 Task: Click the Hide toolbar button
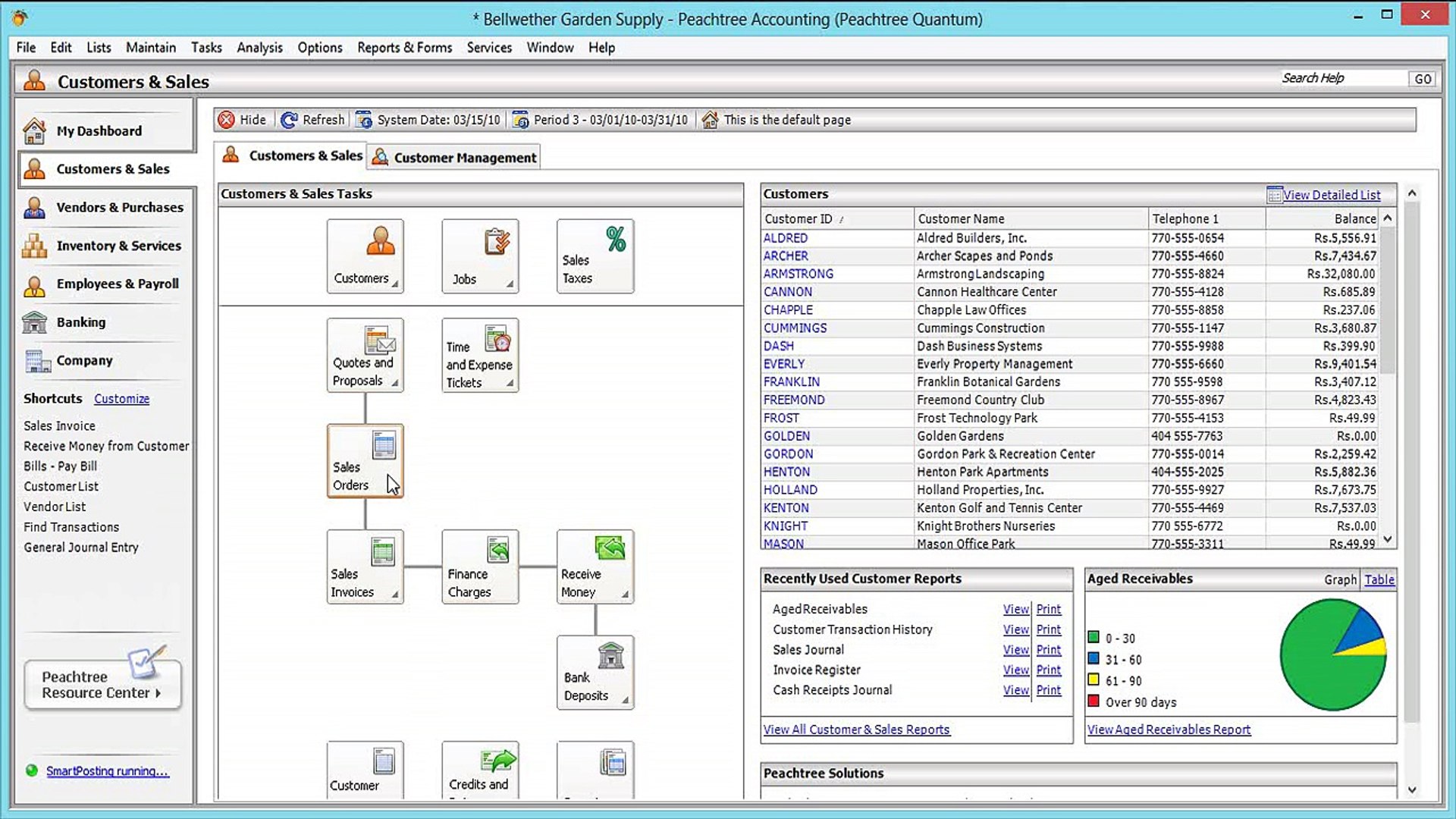coord(242,120)
